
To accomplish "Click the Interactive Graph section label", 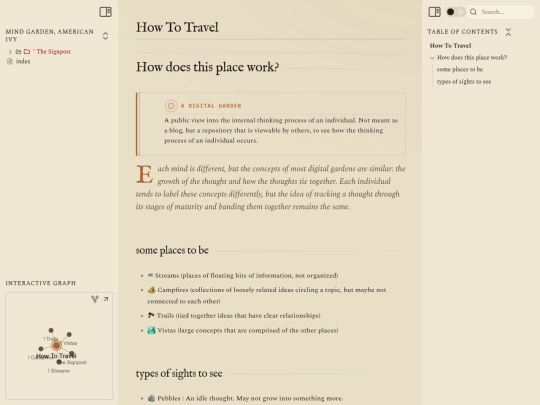I will click(x=41, y=283).
